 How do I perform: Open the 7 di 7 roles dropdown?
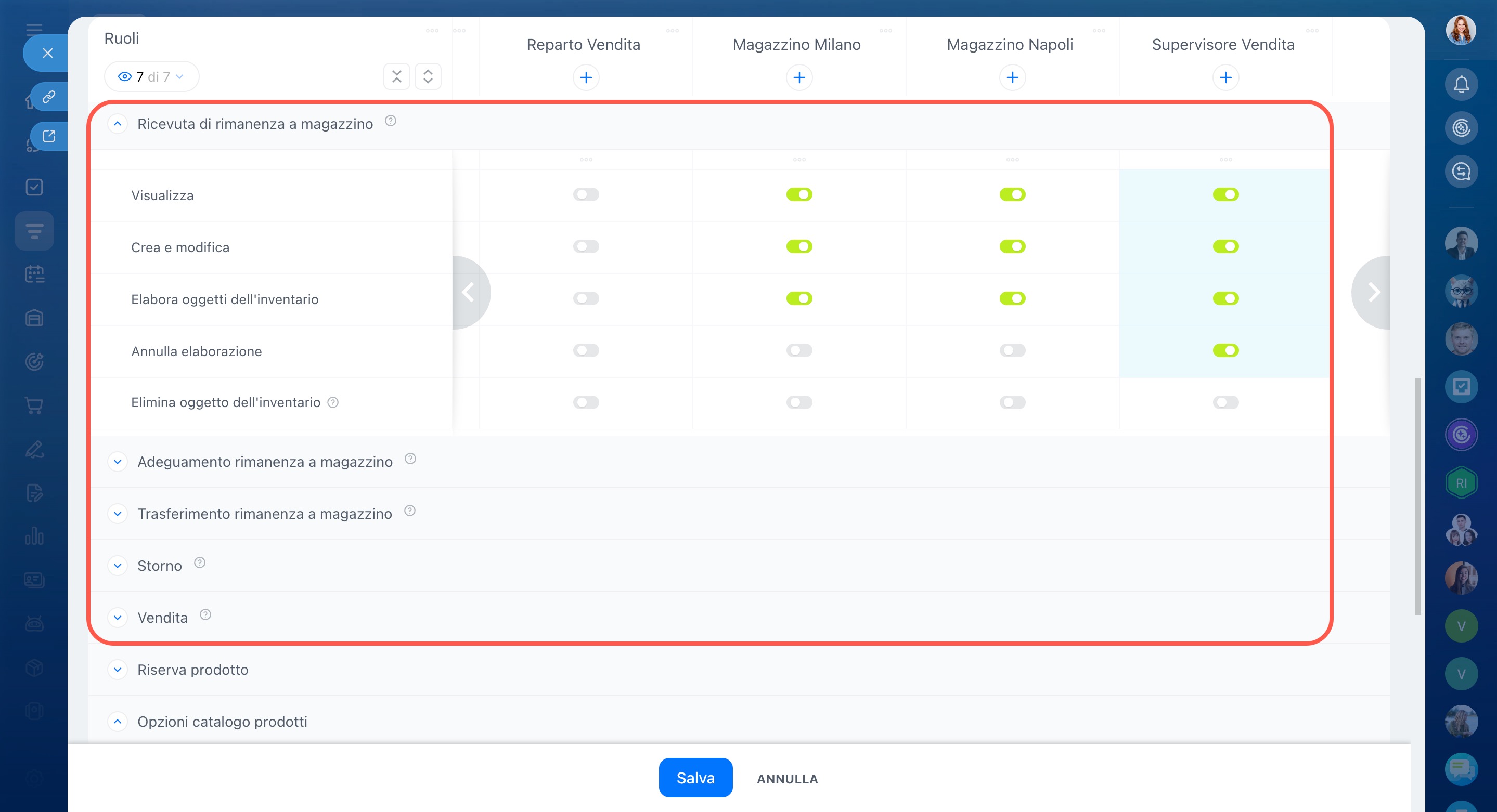pos(151,76)
